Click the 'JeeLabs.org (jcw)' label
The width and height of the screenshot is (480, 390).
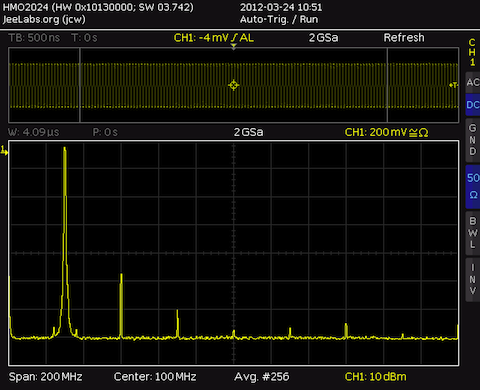[44, 19]
